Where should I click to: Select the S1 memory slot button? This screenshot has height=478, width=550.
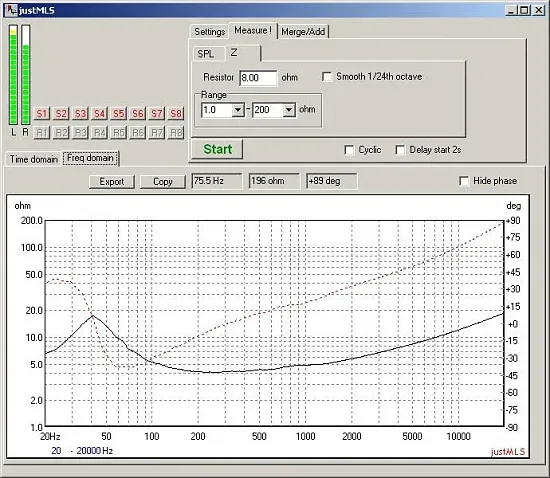(41, 114)
